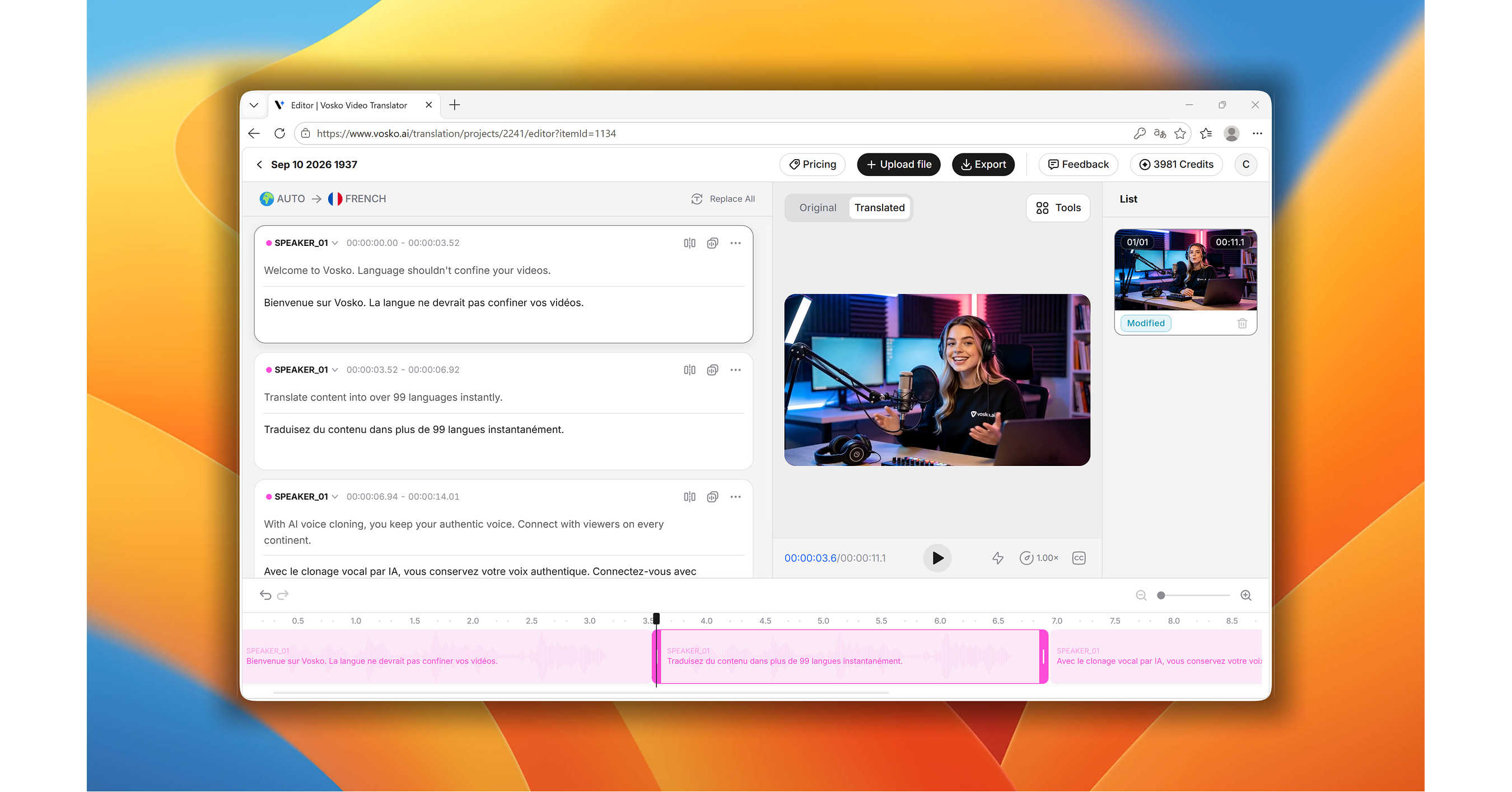Click the voice regenerate icon on the 00:00:00.00 segment
This screenshot has height=792, width=1512.
click(712, 243)
